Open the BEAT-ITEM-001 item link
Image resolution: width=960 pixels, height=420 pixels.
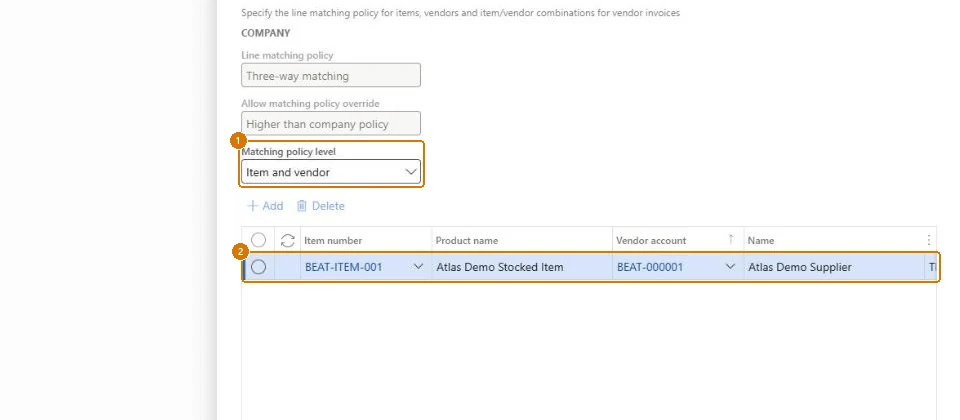coord(343,267)
